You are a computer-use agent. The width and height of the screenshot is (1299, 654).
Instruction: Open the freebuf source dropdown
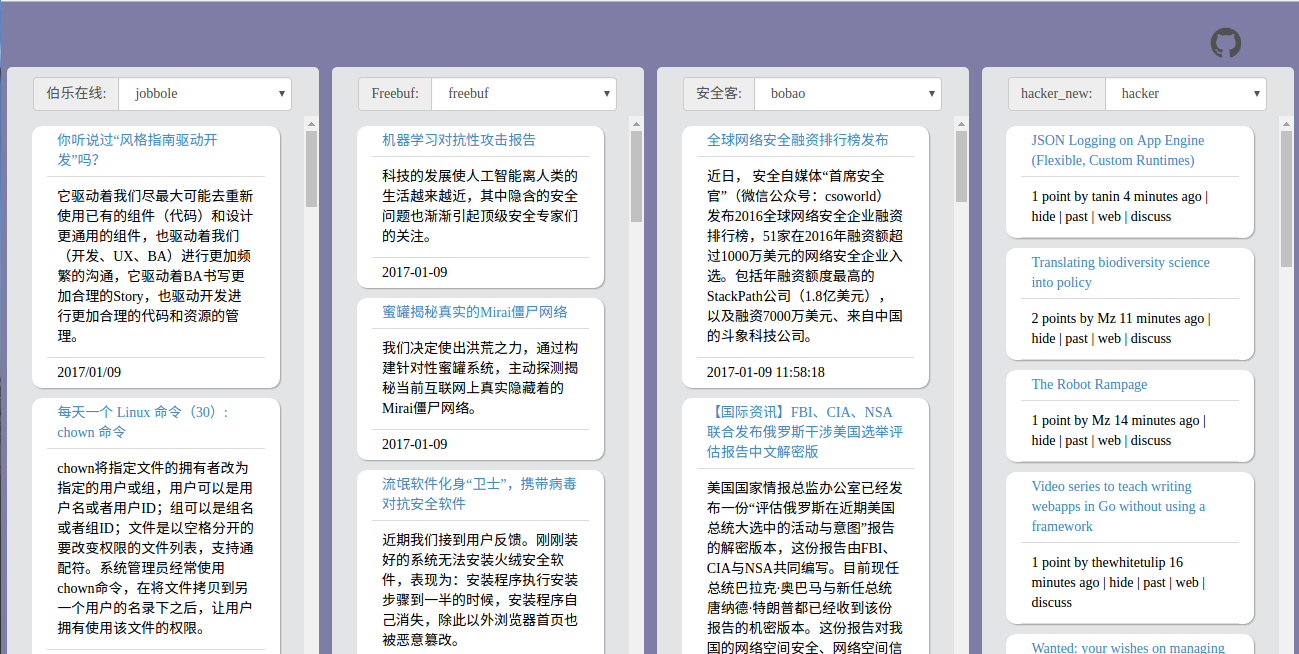coord(524,94)
